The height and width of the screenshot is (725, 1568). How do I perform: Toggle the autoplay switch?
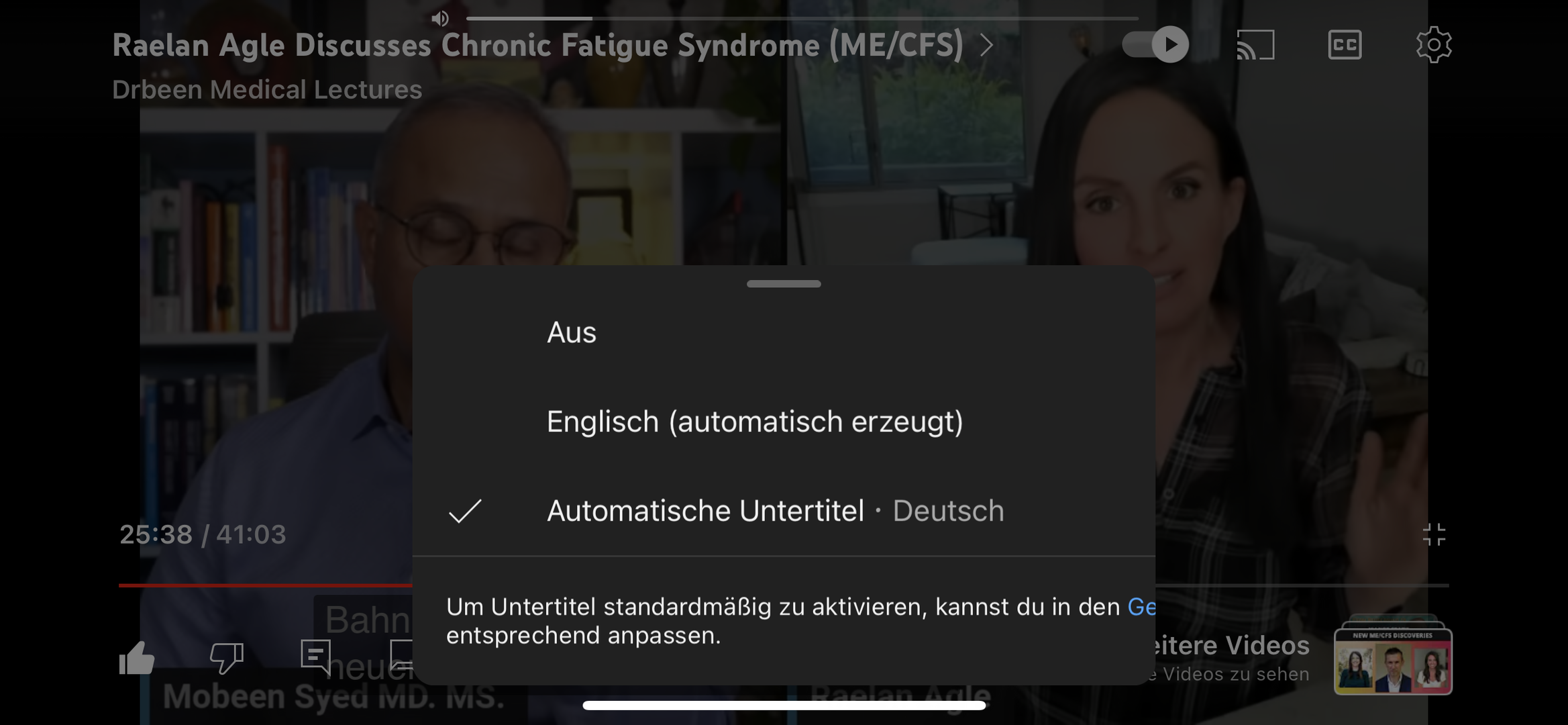point(1155,45)
